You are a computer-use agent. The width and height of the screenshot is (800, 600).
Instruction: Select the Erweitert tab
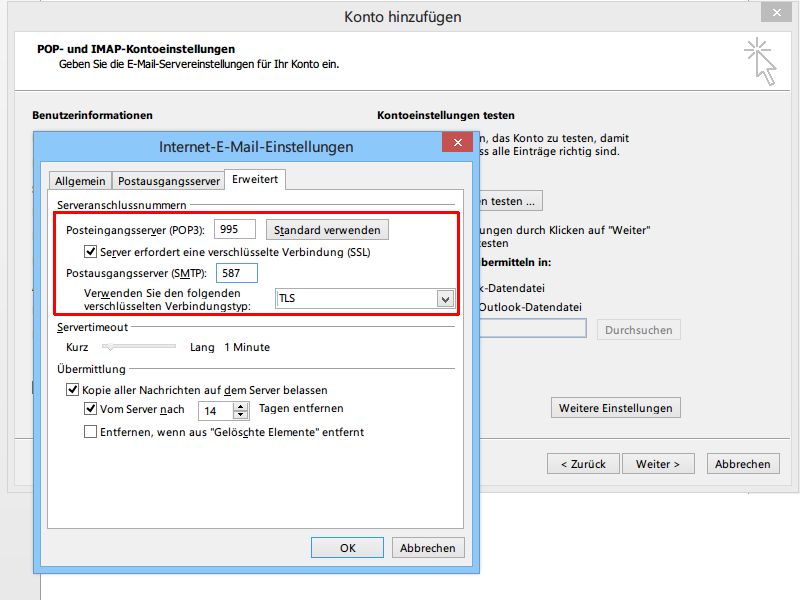[255, 180]
